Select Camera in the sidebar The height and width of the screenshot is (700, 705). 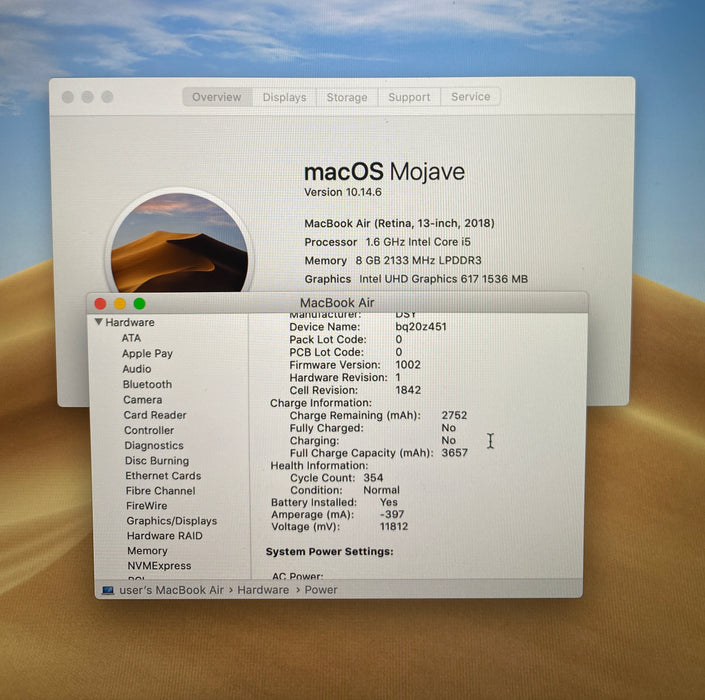coord(143,400)
